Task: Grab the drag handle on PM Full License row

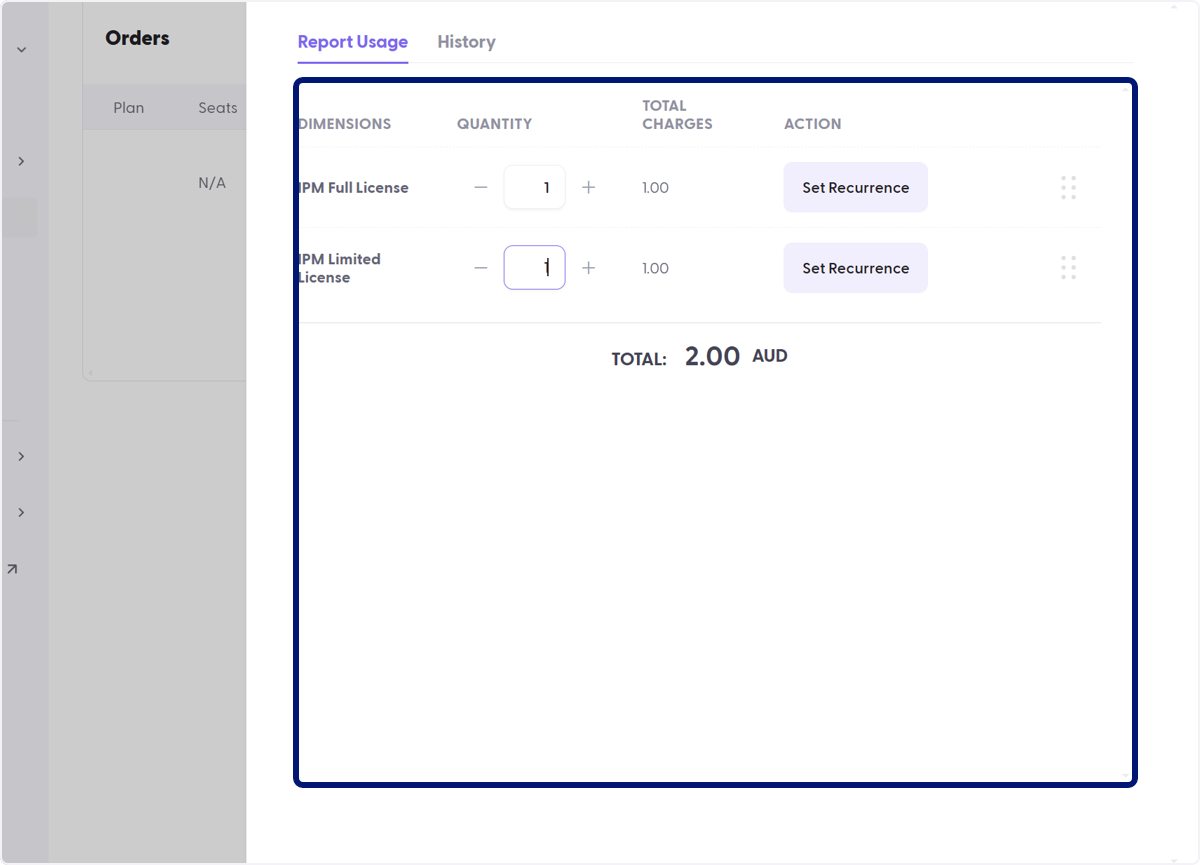Action: coord(1068,188)
